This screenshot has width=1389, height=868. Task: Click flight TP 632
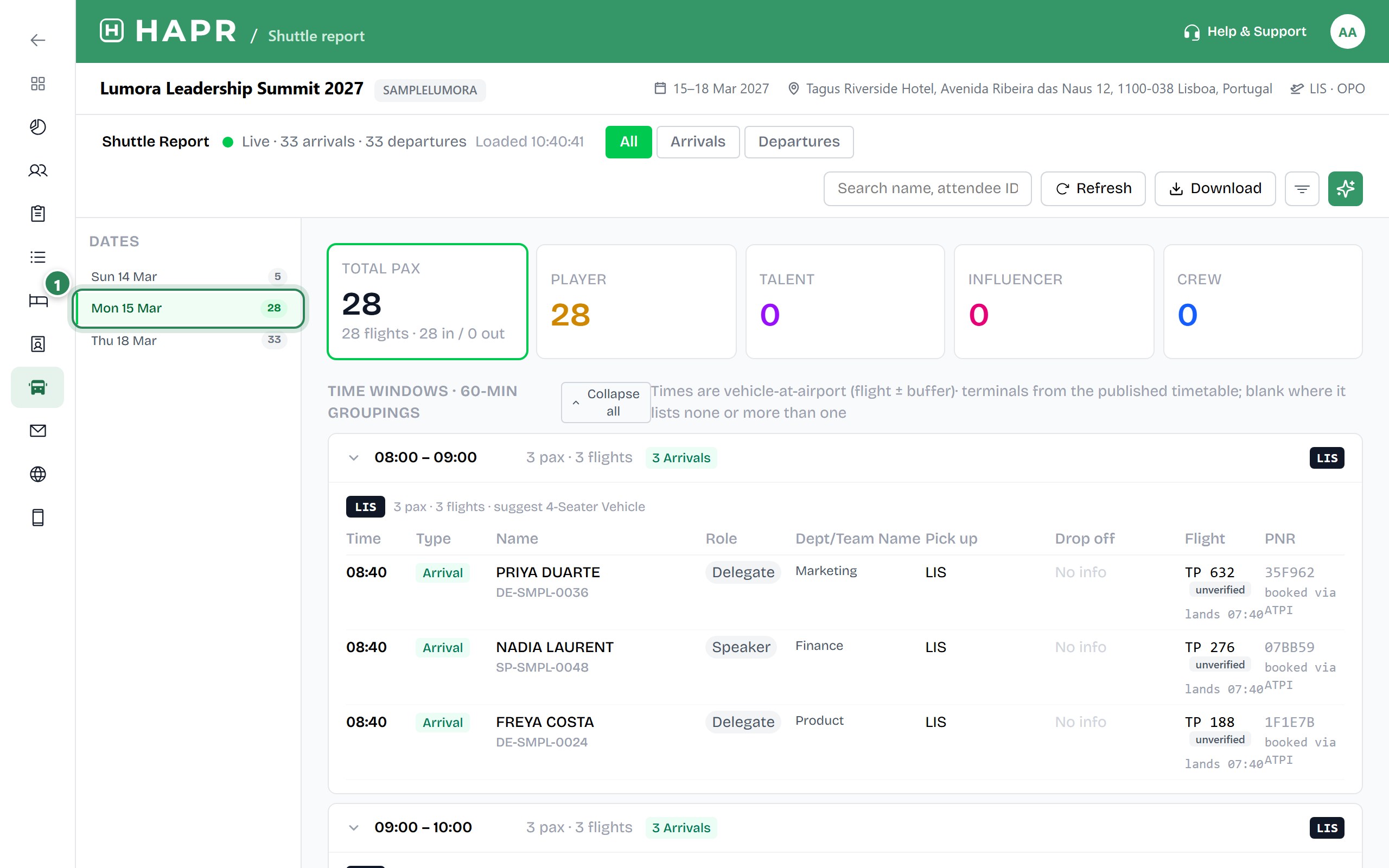pyautogui.click(x=1209, y=572)
